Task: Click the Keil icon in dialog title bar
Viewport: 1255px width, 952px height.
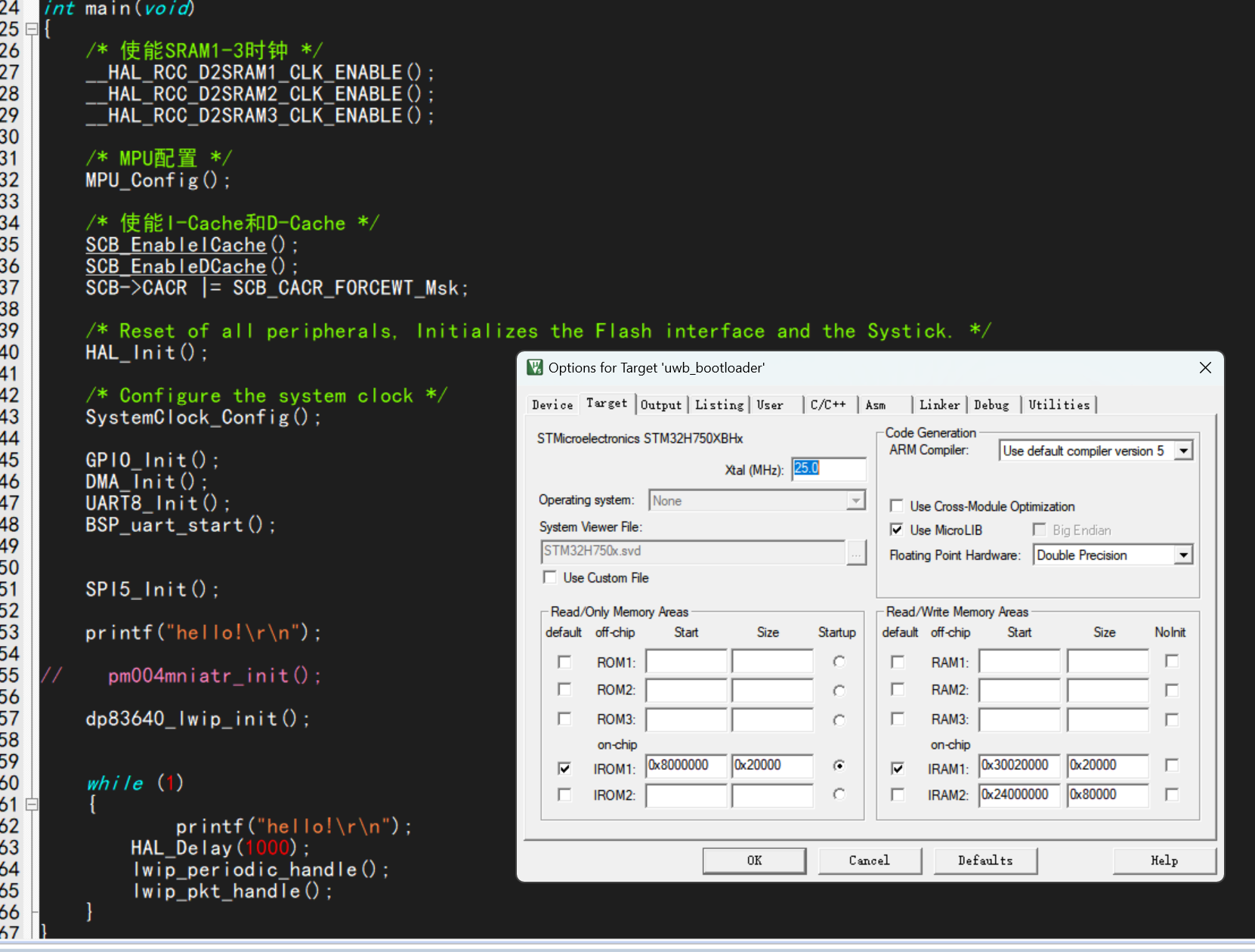Action: click(535, 367)
